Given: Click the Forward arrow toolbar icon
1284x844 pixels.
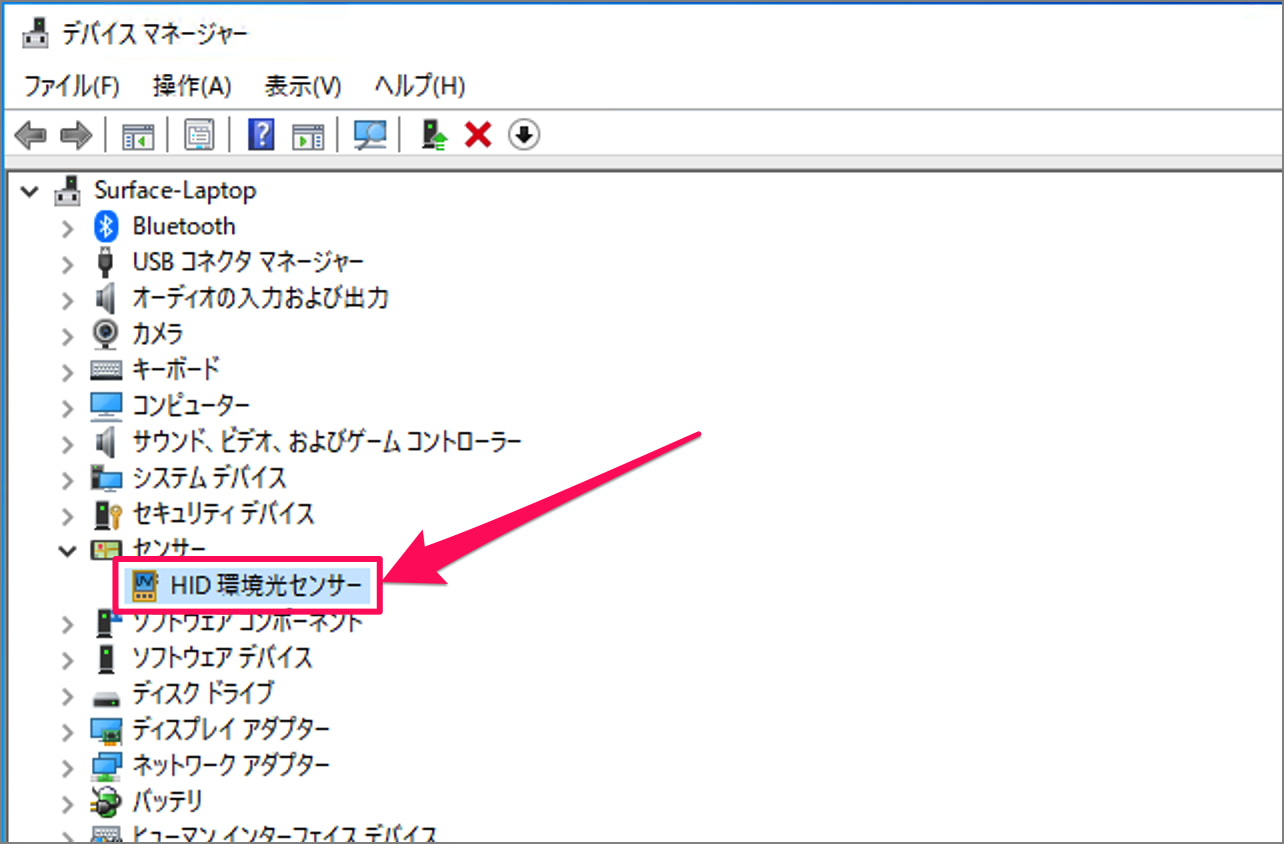Looking at the screenshot, I should click(77, 135).
